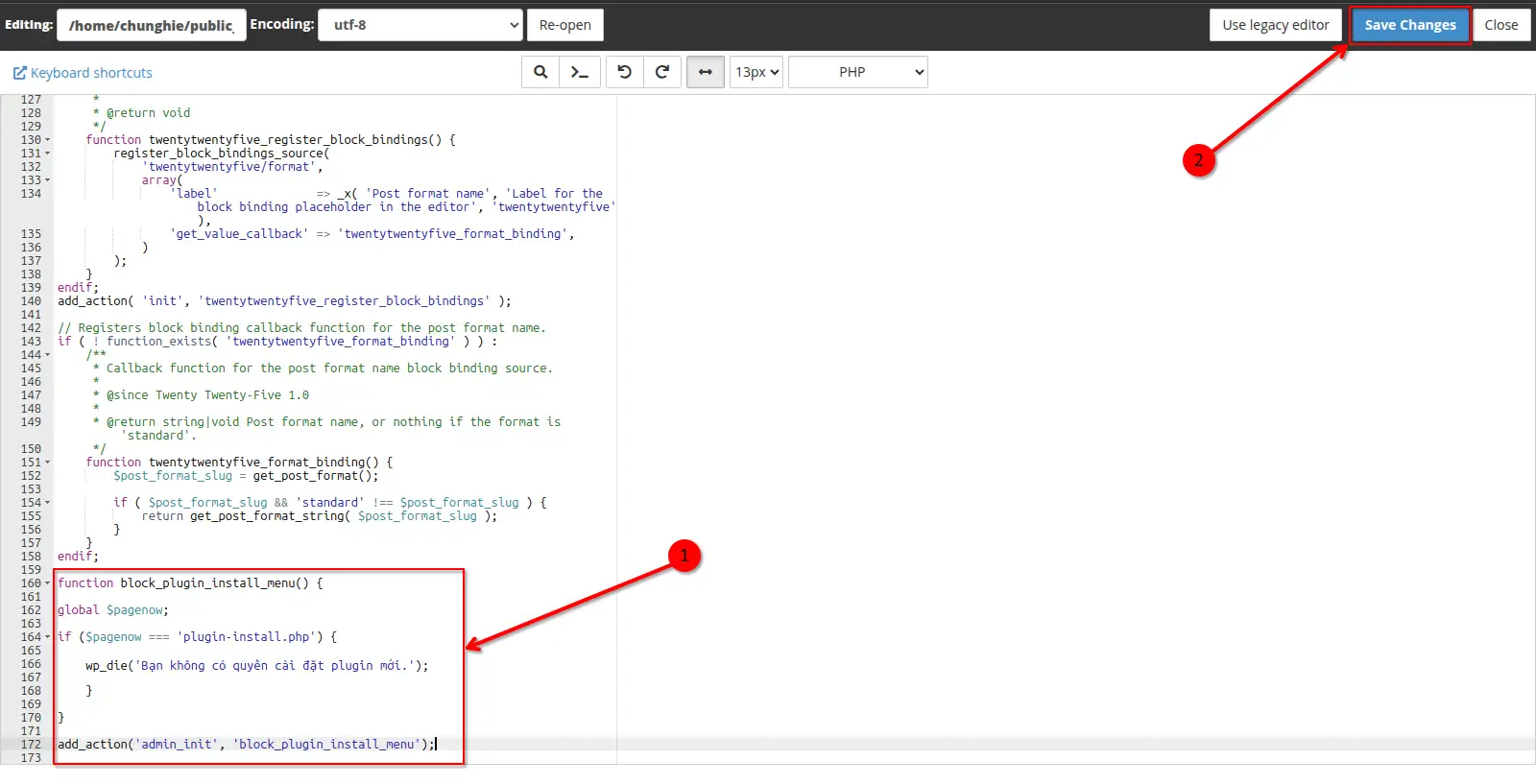Open the search tool with magnifier icon
This screenshot has height=784, width=1536.
coord(540,72)
